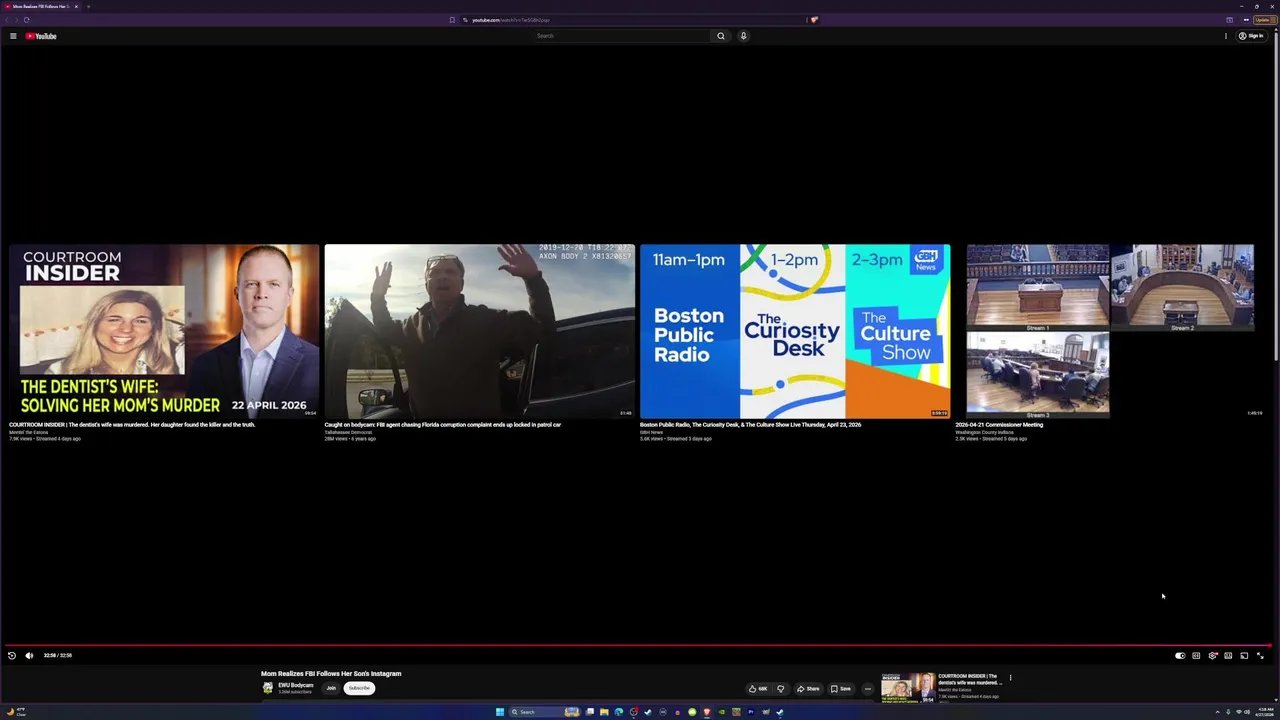Open player settings gear icon
Image resolution: width=1280 pixels, height=720 pixels.
(1212, 656)
